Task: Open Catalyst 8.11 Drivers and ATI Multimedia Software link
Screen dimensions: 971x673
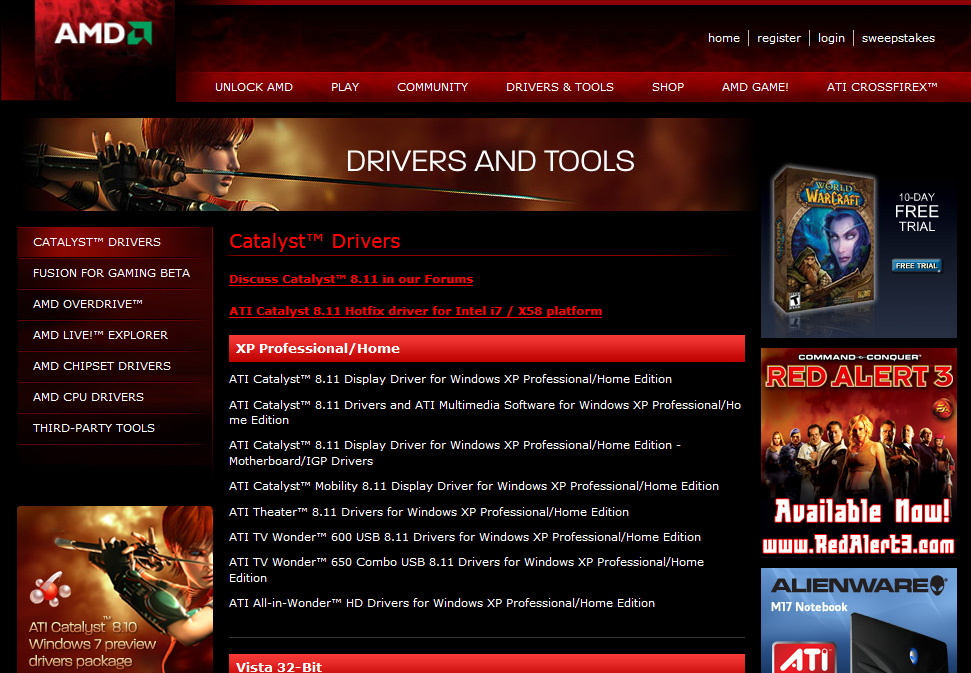Action: (485, 412)
